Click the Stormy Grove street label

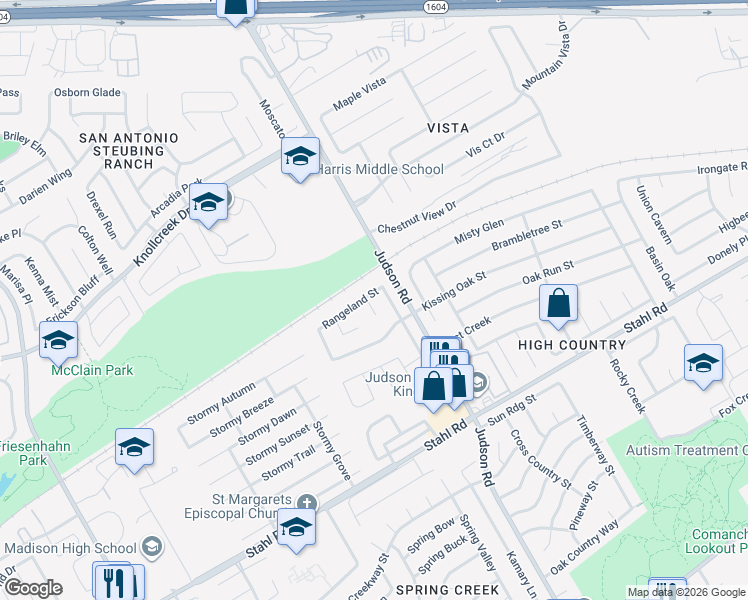pos(332,451)
